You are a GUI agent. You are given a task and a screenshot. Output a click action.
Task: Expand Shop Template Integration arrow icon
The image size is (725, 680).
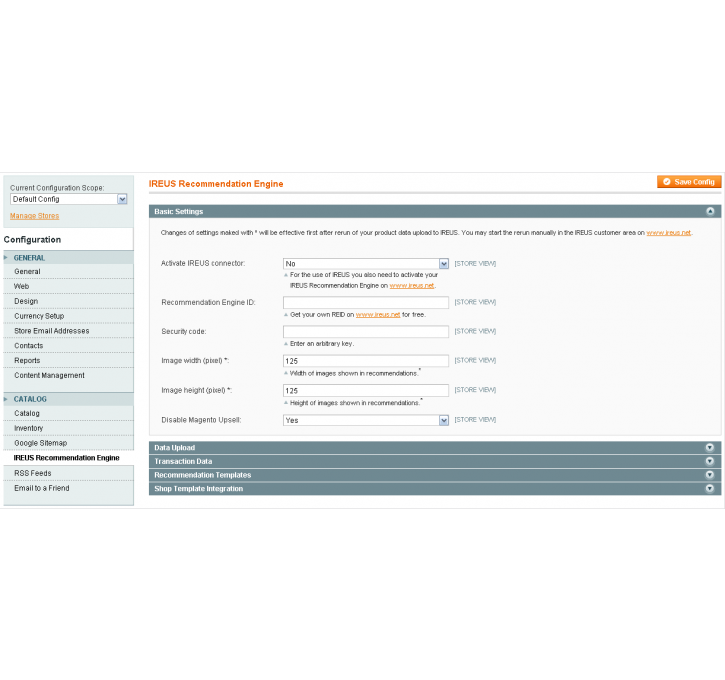point(710,489)
